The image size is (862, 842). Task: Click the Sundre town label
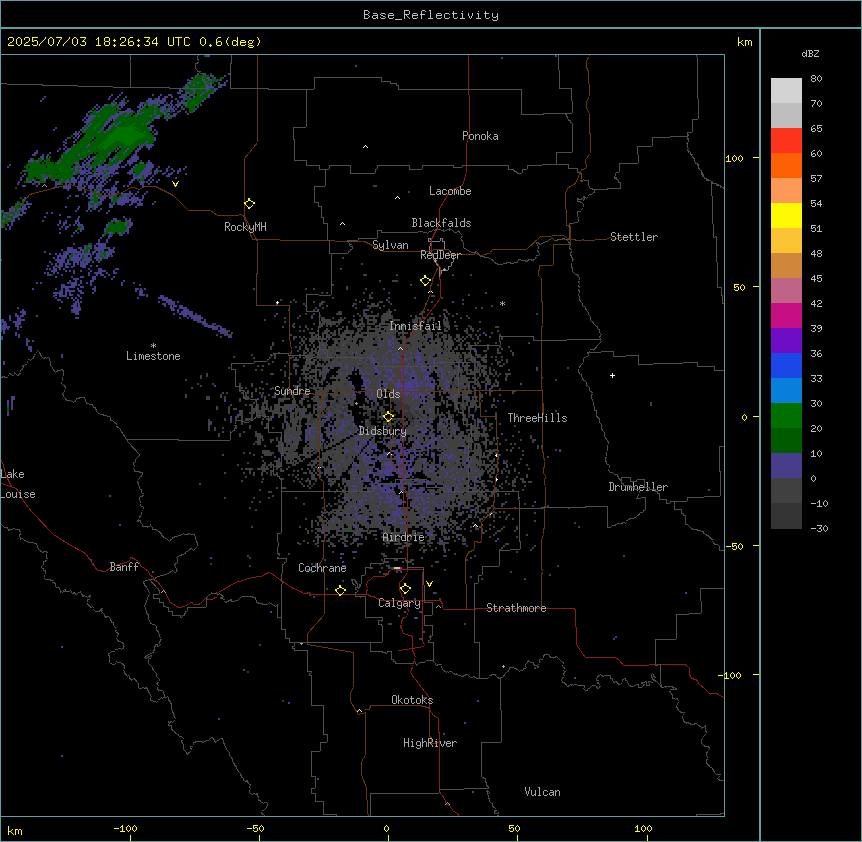(292, 391)
